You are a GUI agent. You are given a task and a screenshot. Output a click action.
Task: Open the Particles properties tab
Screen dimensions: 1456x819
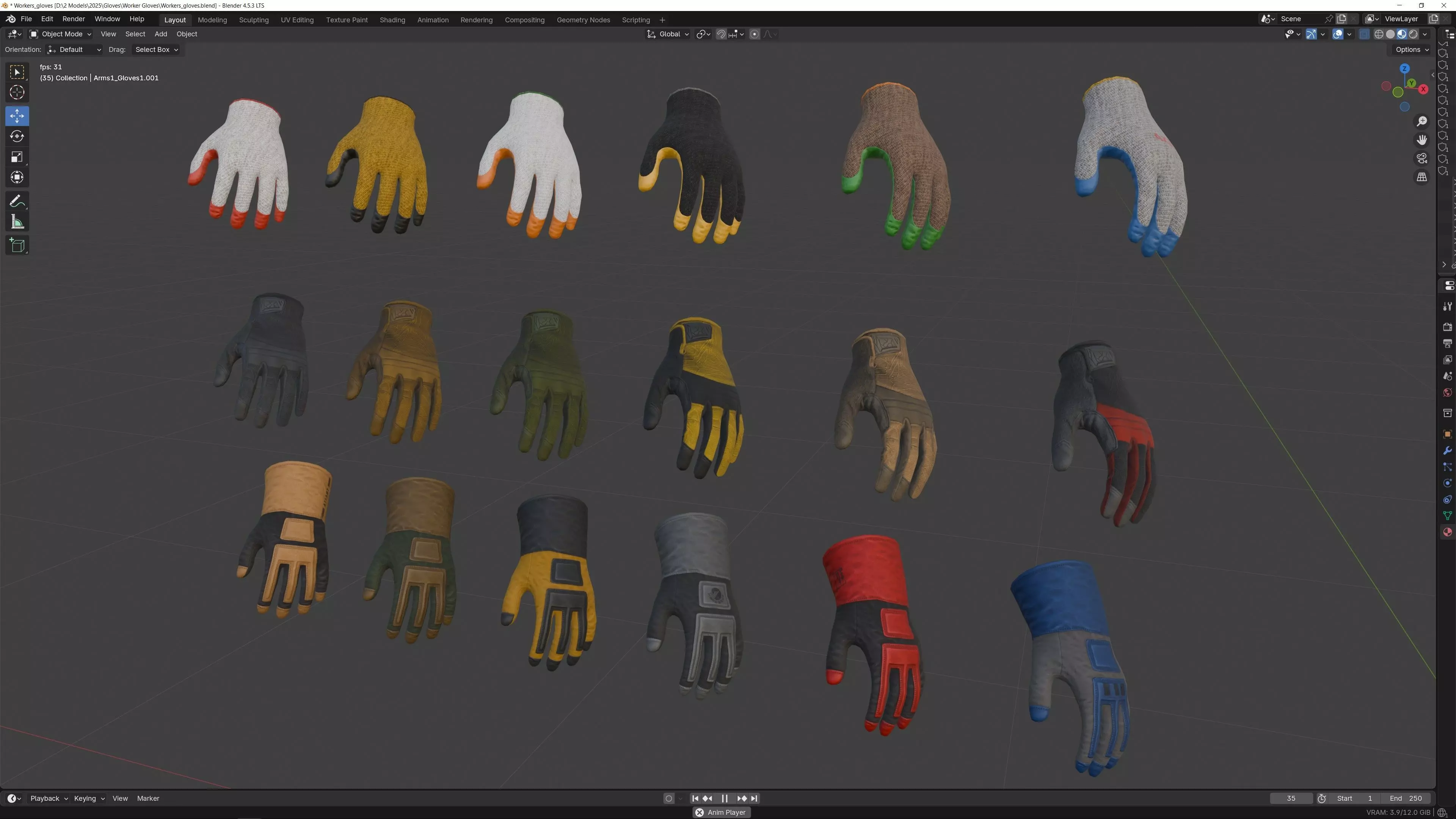1447,467
